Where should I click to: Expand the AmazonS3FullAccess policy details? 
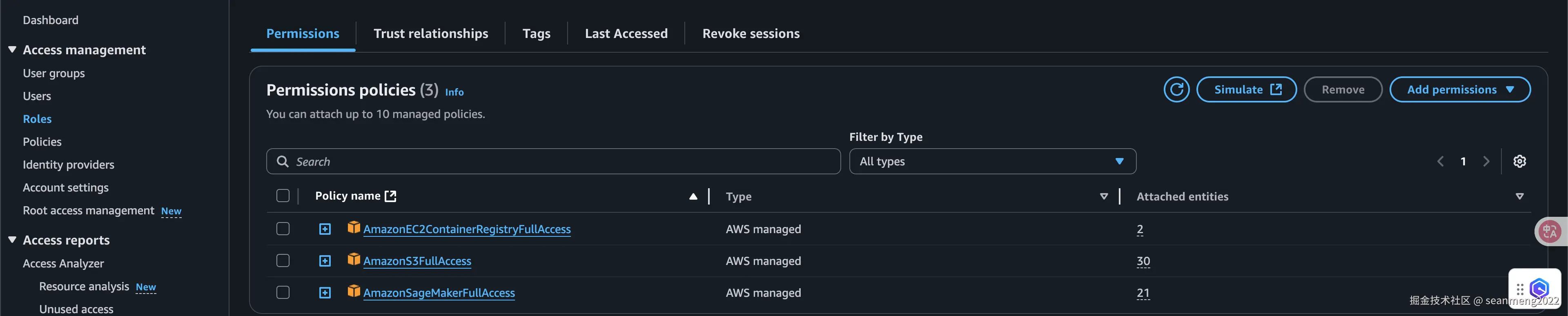point(325,261)
